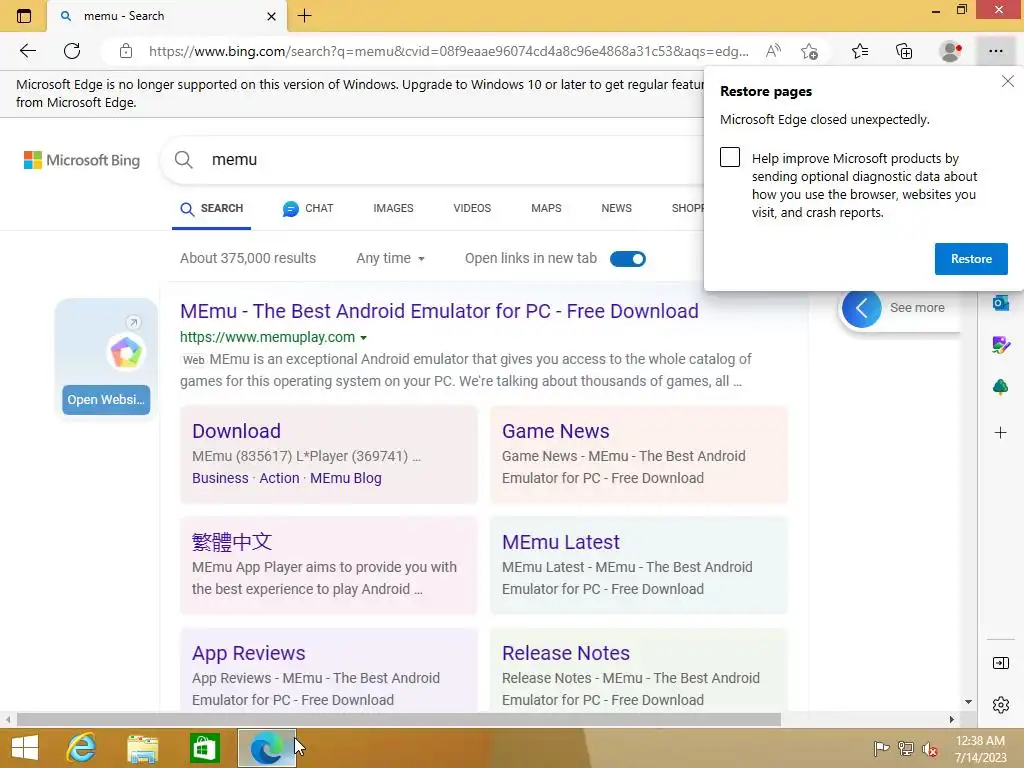Click the horizontal scrollbar thumb
1024x768 pixels.
pos(399,720)
